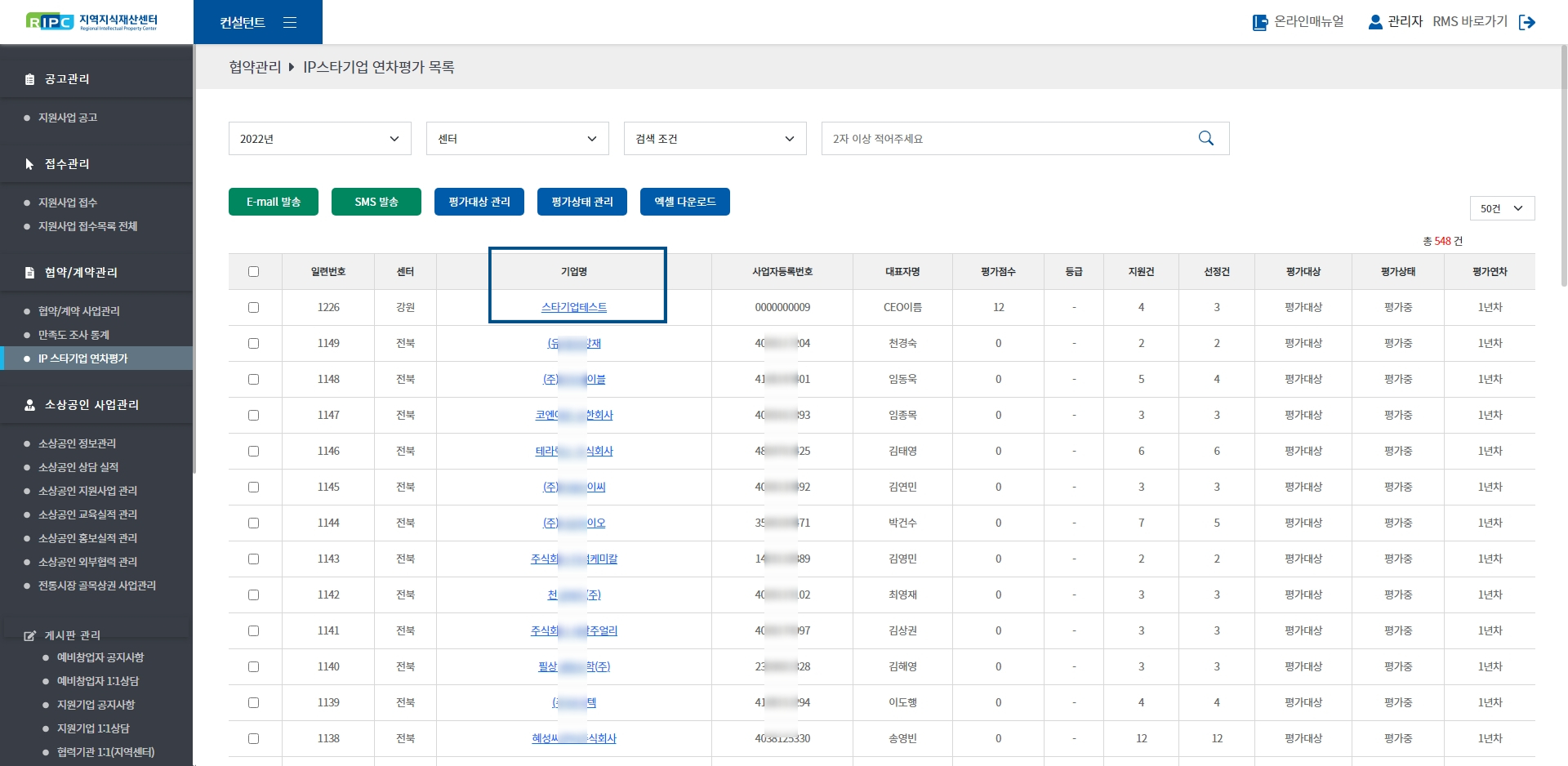
Task: Focus the 2자 이상 적어주세요 search field
Action: 1004,139
